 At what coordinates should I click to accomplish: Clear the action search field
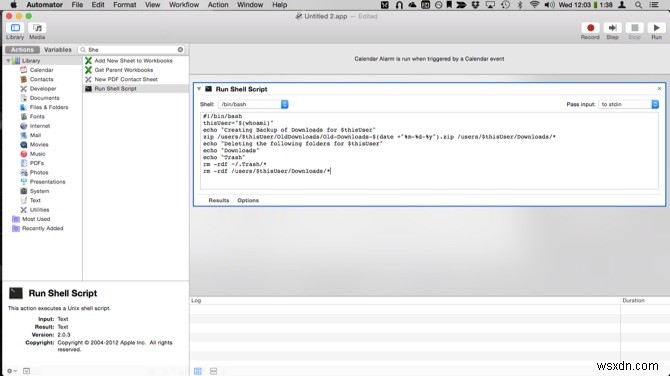click(180, 50)
